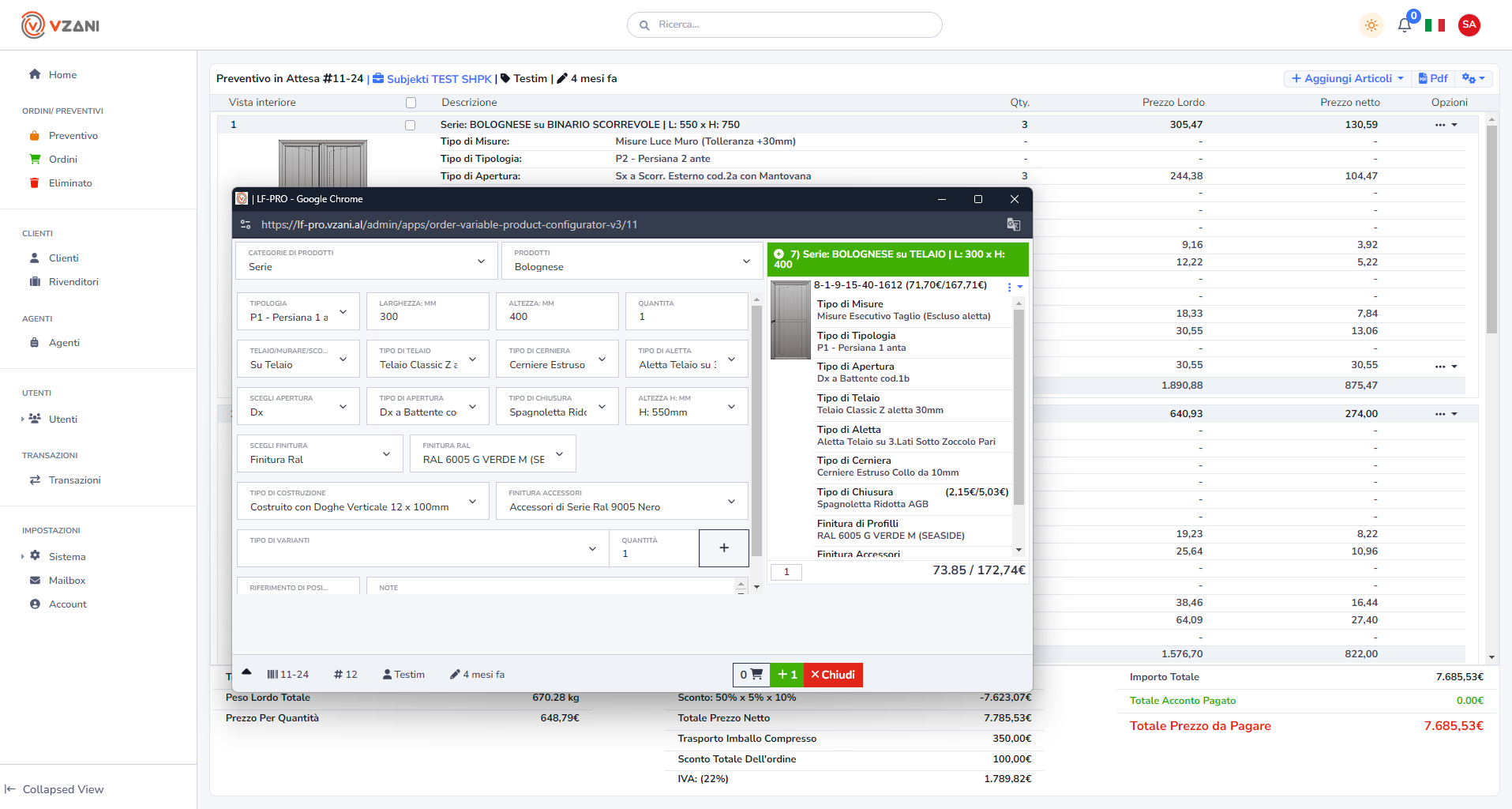Open the Italian flag language selector

(x=1435, y=25)
